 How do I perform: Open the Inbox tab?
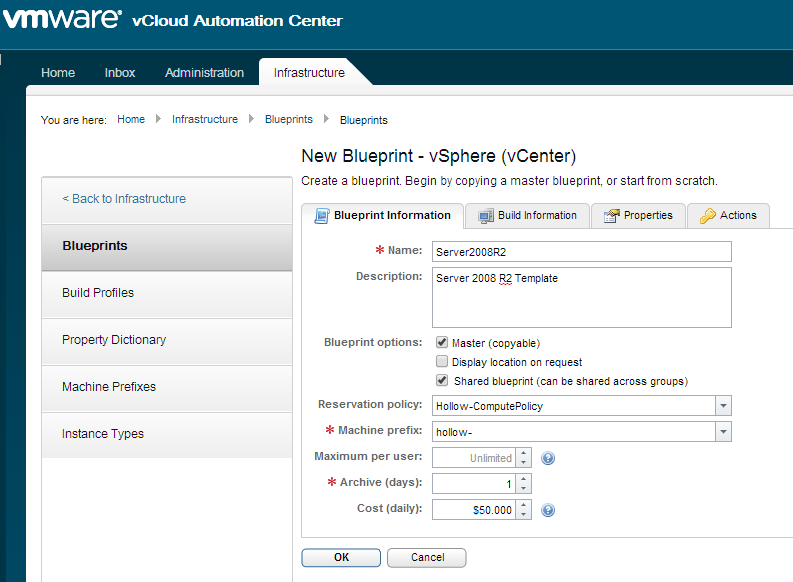tap(120, 73)
